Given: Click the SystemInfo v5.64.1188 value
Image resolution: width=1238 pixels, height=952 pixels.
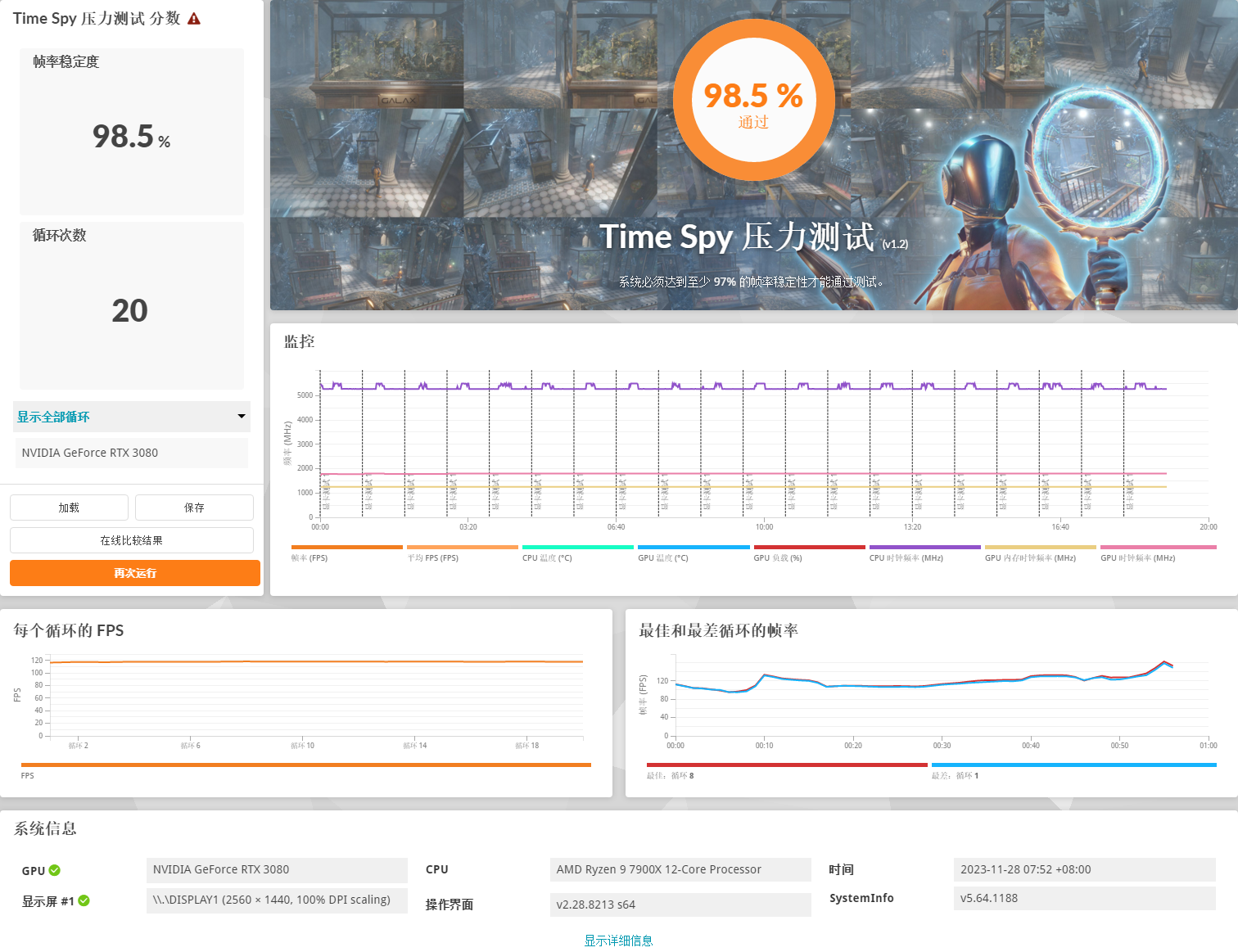Looking at the screenshot, I should click(x=1084, y=898).
